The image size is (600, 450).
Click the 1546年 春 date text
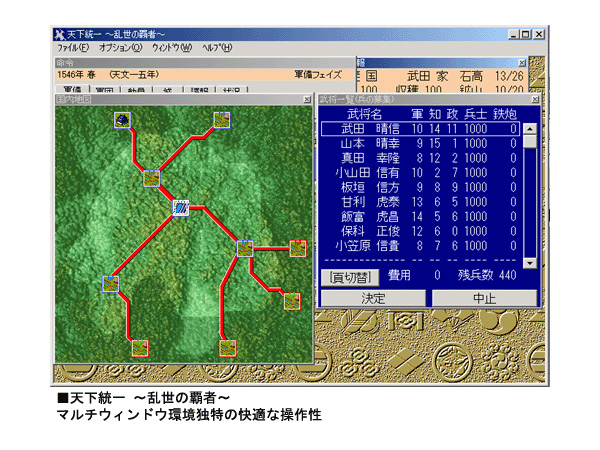(x=76, y=75)
